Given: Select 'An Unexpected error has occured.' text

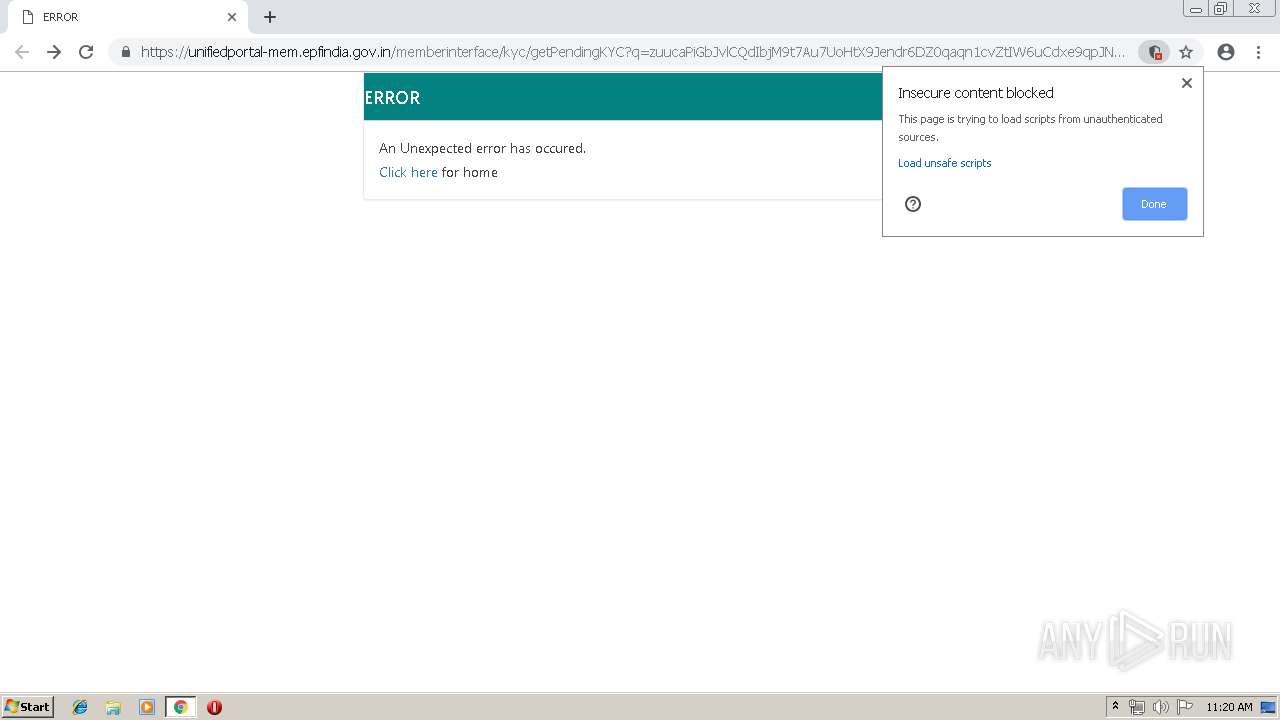Looking at the screenshot, I should (482, 148).
